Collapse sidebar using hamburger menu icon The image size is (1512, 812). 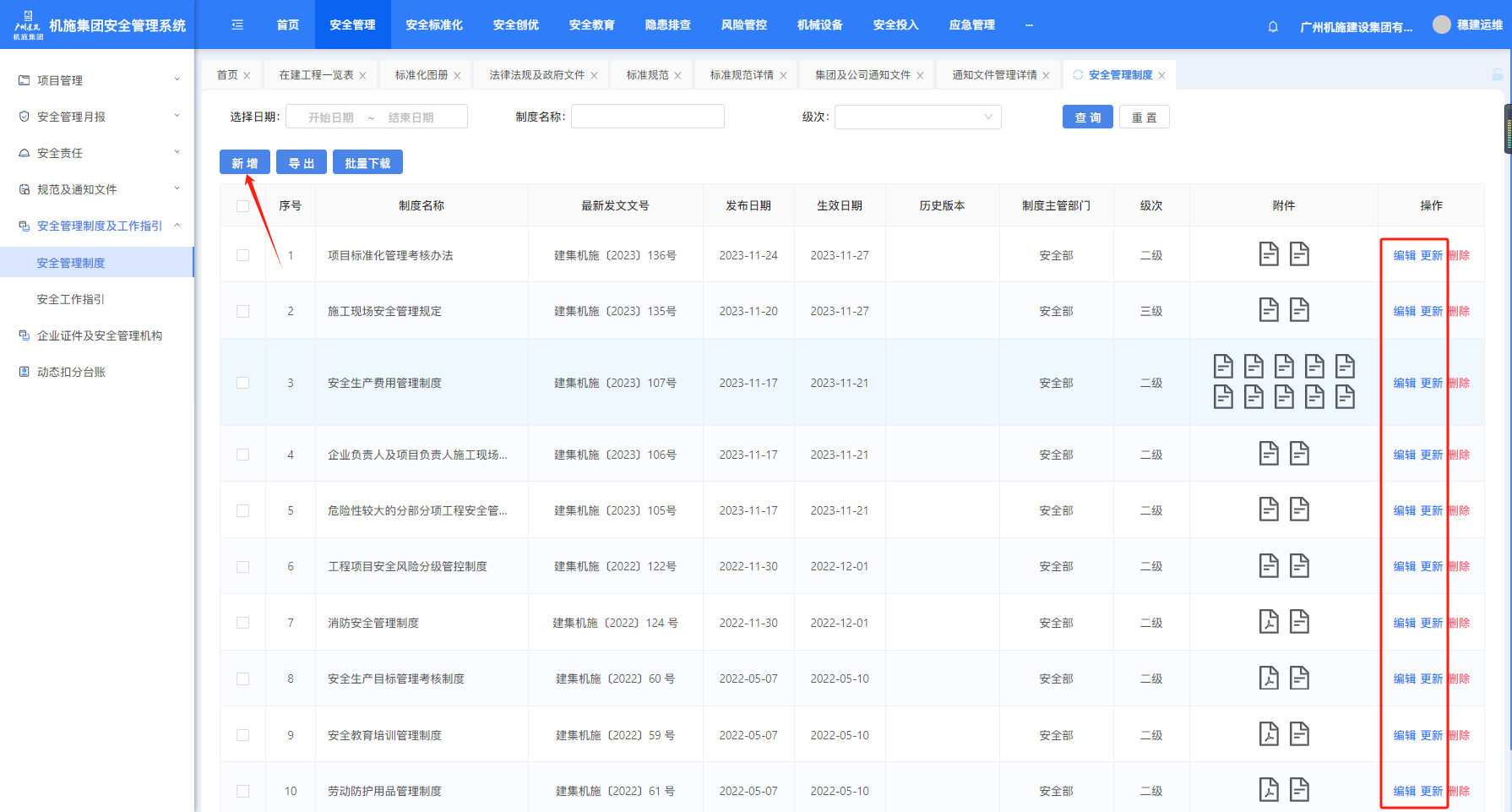tap(237, 25)
